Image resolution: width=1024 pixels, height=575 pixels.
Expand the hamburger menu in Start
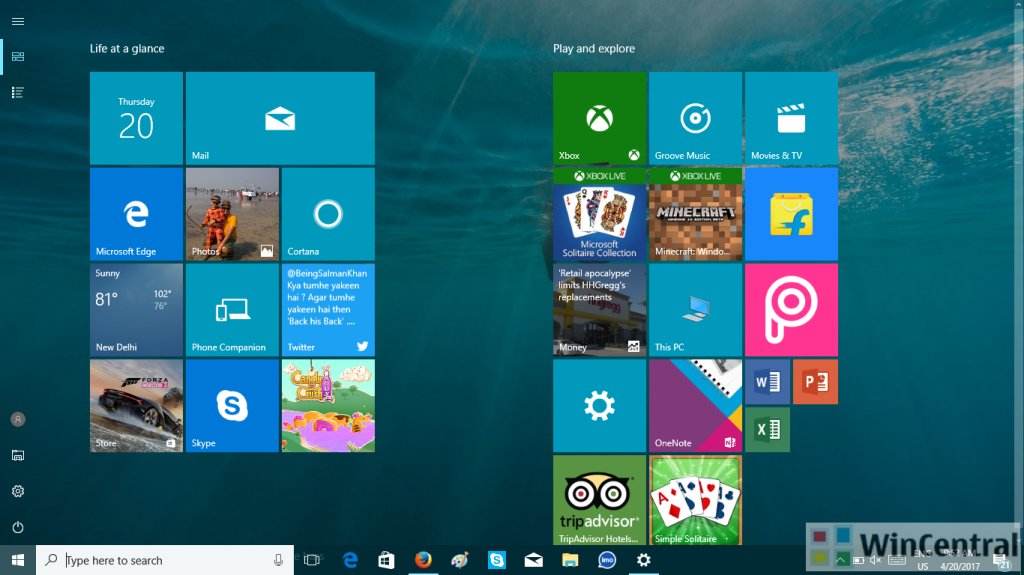[x=18, y=22]
